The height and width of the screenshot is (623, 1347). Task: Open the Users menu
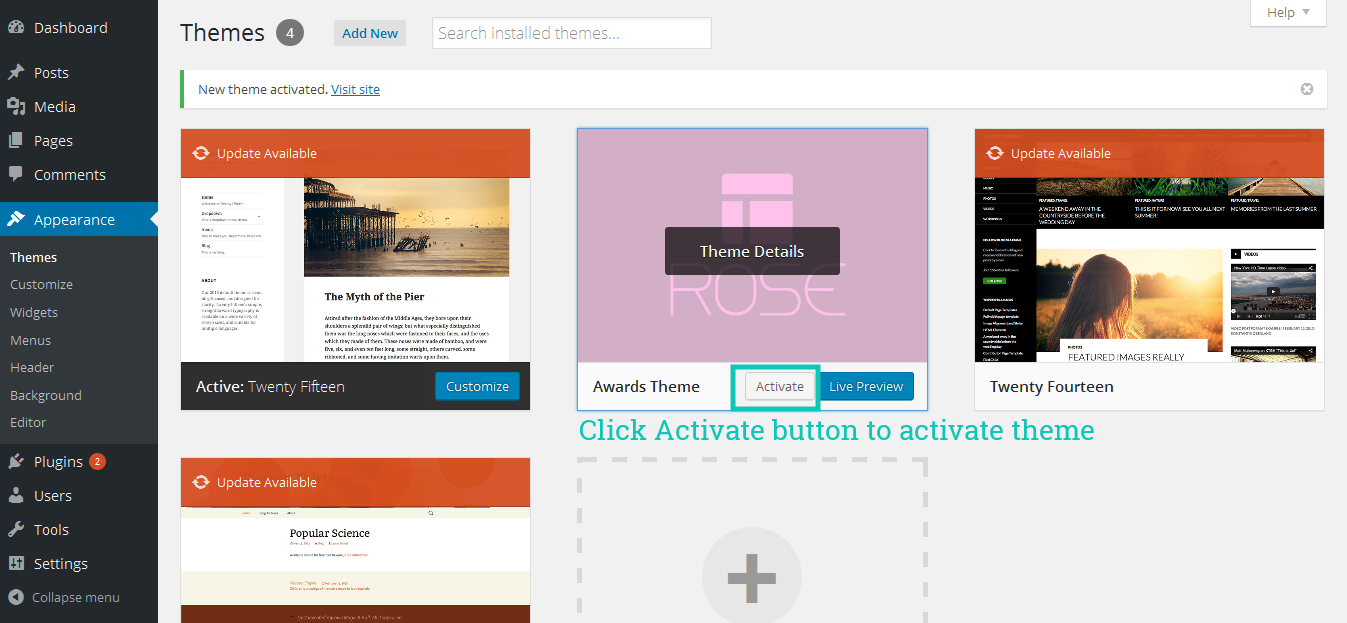(x=53, y=495)
